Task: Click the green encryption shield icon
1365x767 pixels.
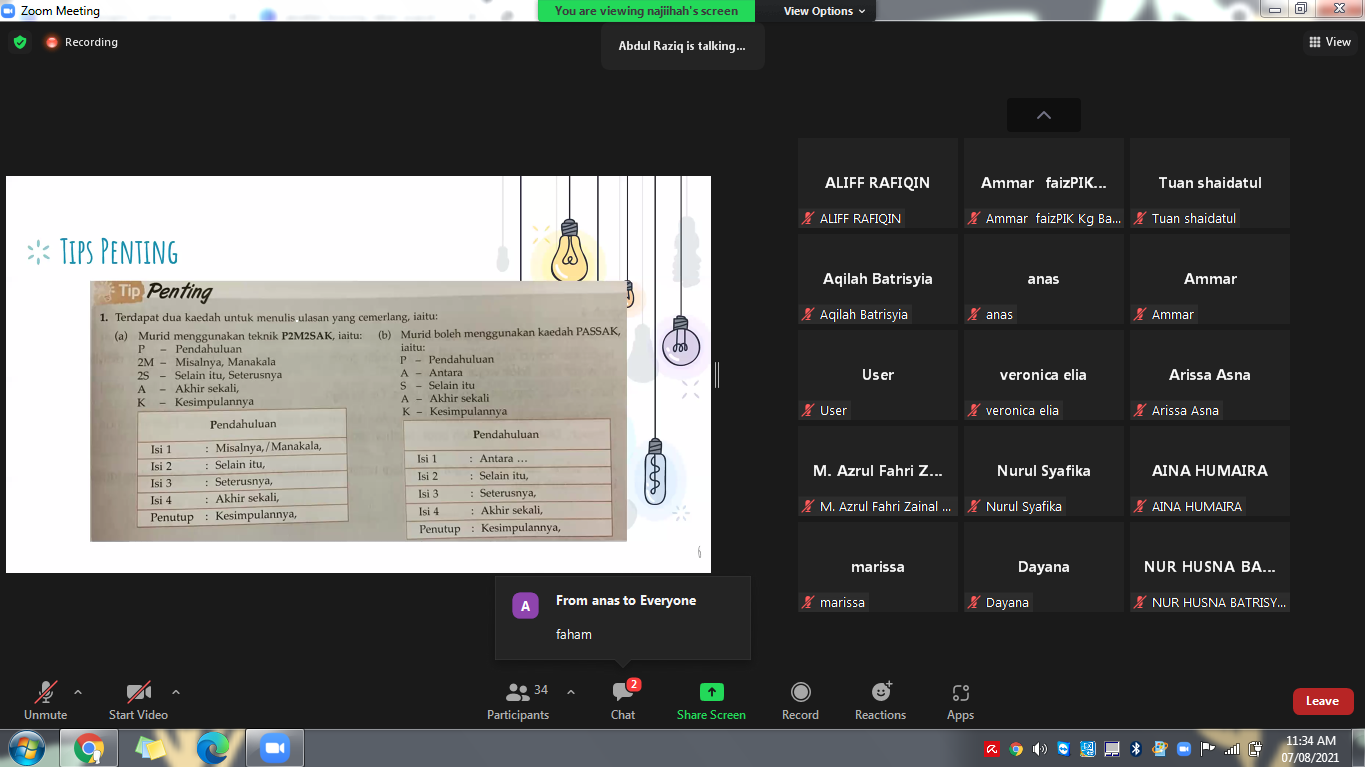Action: pos(20,42)
